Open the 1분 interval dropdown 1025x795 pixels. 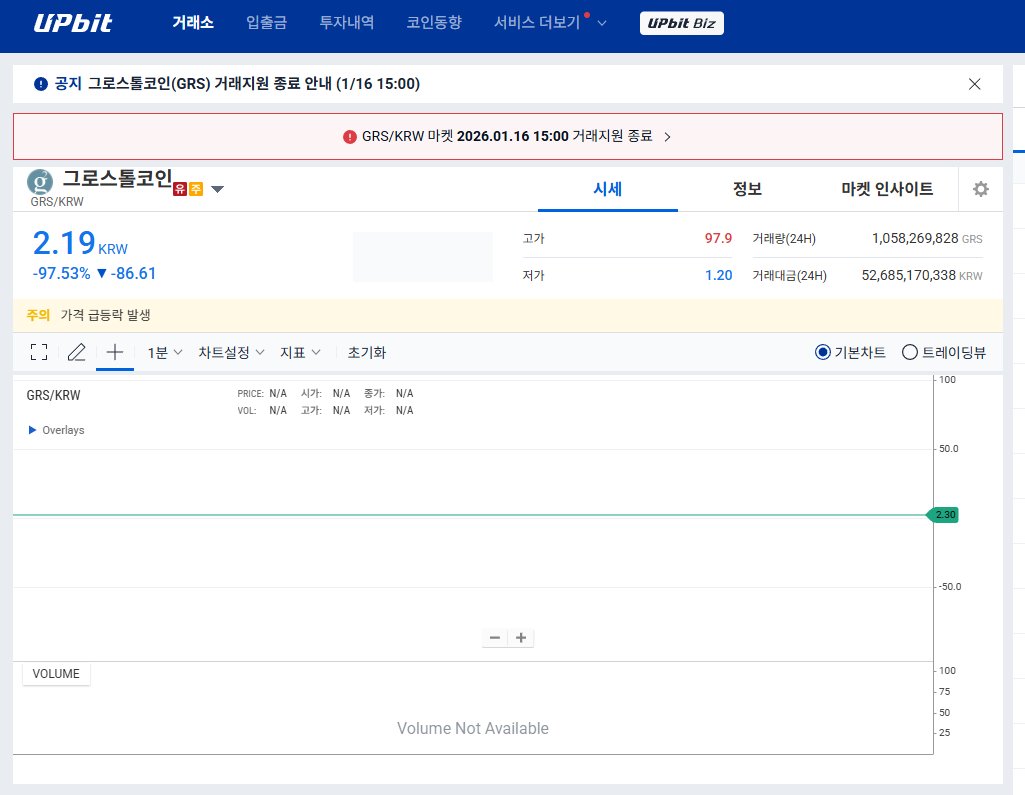[163, 352]
